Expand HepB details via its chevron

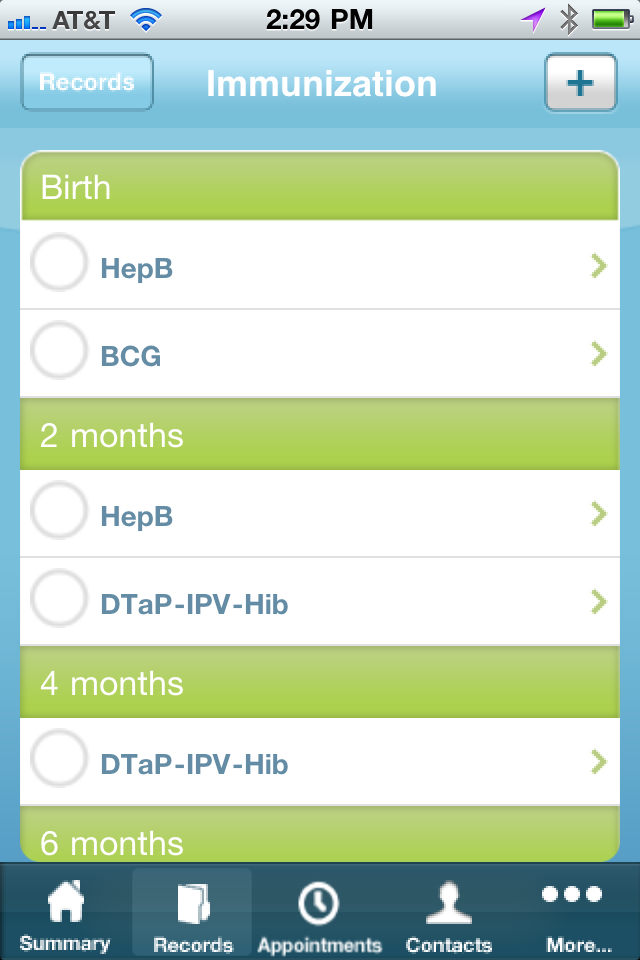pyautogui.click(x=598, y=266)
